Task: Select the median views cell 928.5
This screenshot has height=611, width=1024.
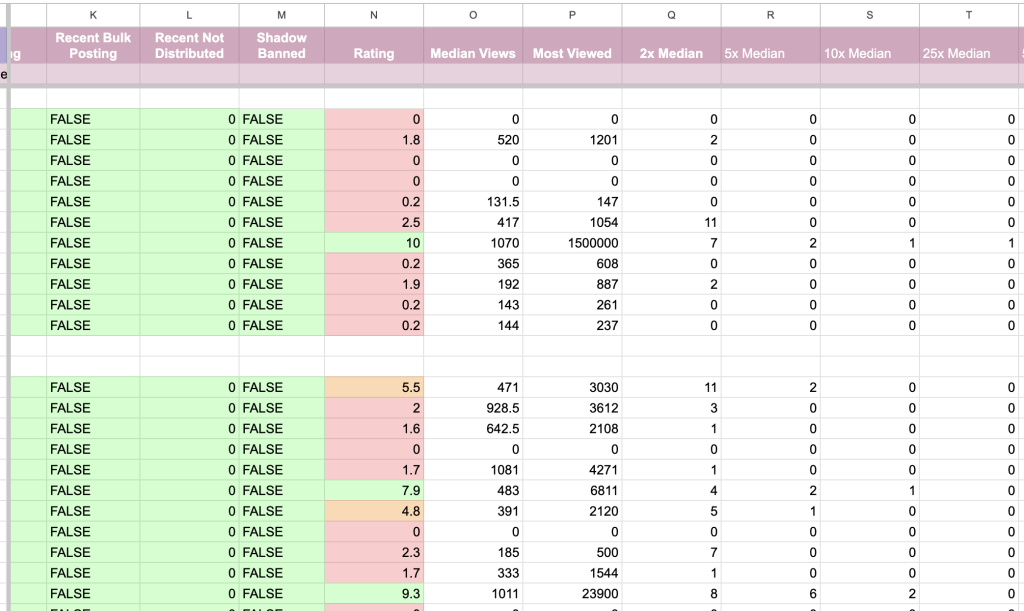Action: [473, 408]
